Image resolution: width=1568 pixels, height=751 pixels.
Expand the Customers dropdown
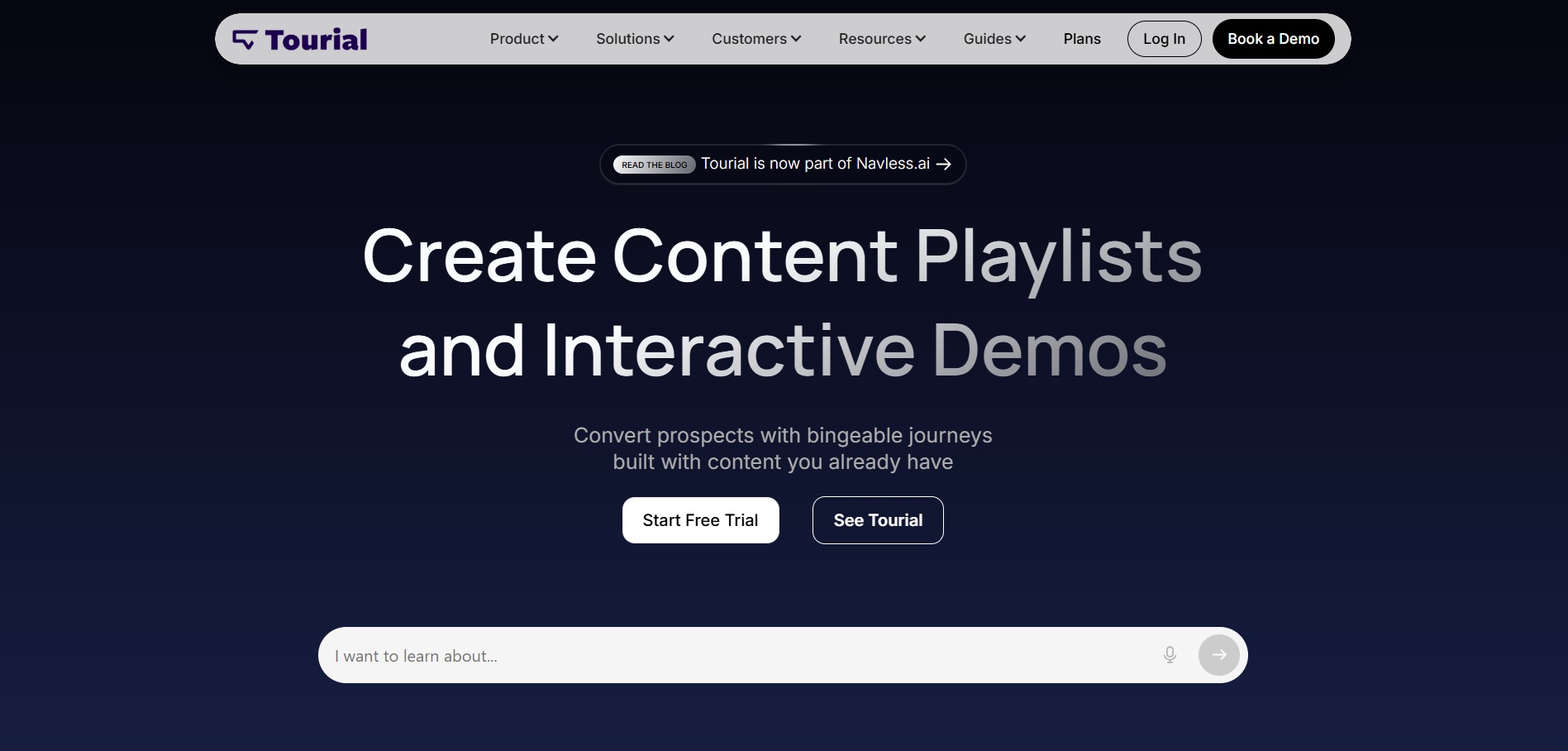755,38
